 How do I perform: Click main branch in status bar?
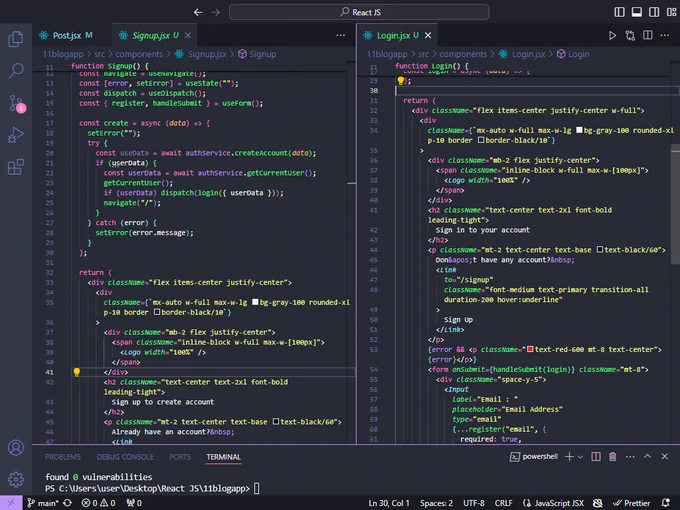[x=42, y=503]
